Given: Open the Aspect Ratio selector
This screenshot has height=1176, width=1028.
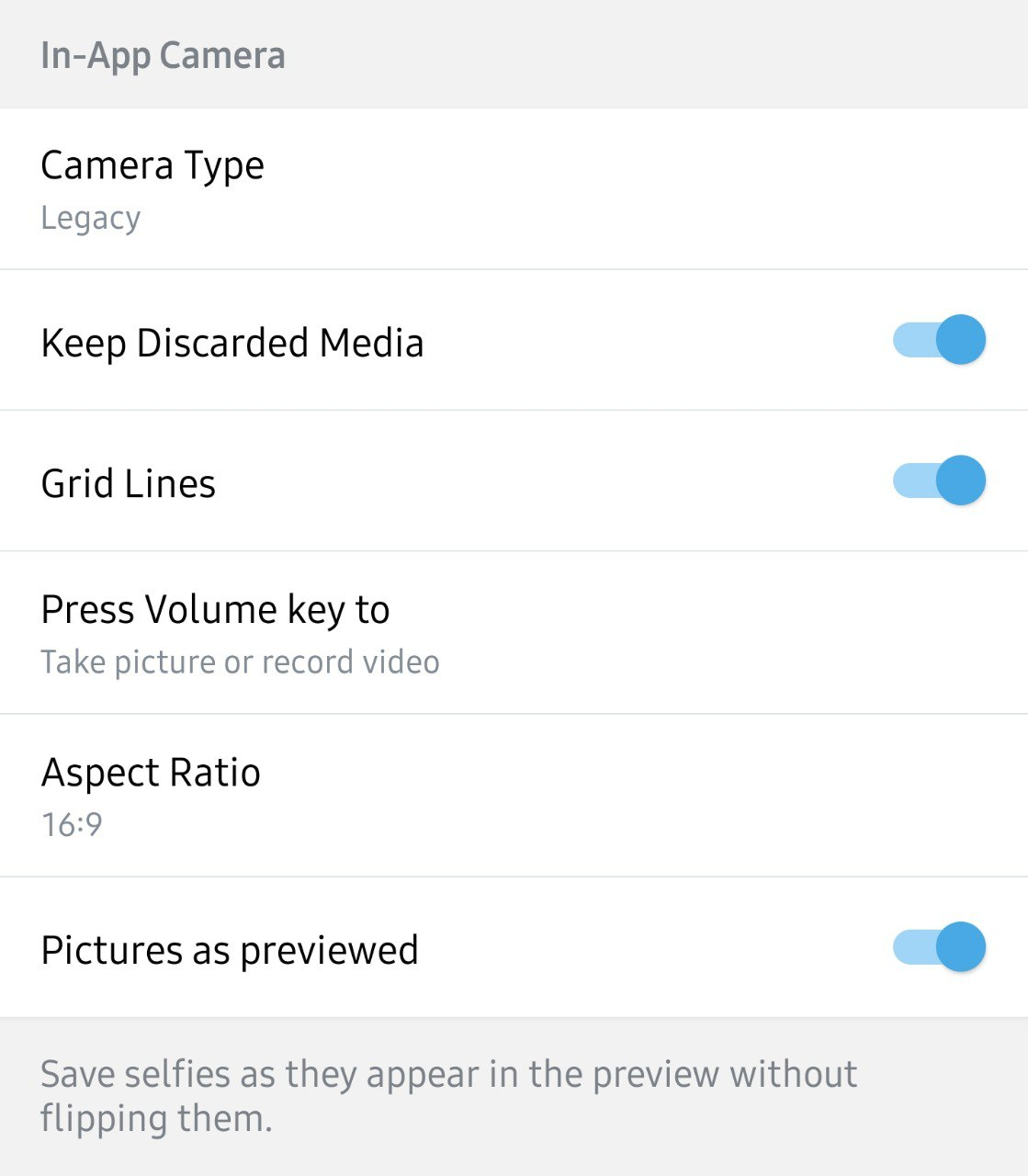Looking at the screenshot, I should tap(151, 773).
